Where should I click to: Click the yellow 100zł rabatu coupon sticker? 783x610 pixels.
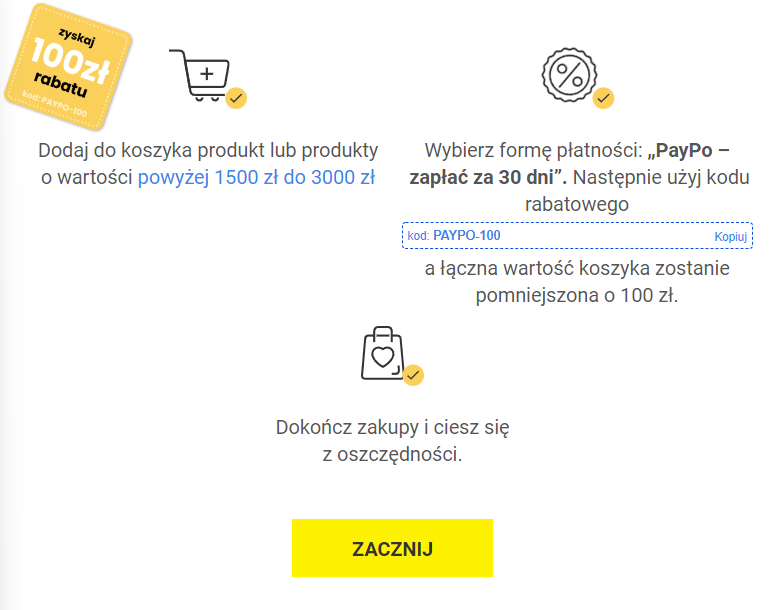[68, 67]
